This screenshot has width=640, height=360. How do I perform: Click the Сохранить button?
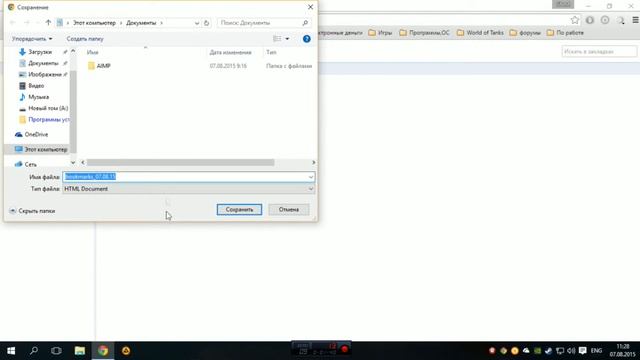239,209
